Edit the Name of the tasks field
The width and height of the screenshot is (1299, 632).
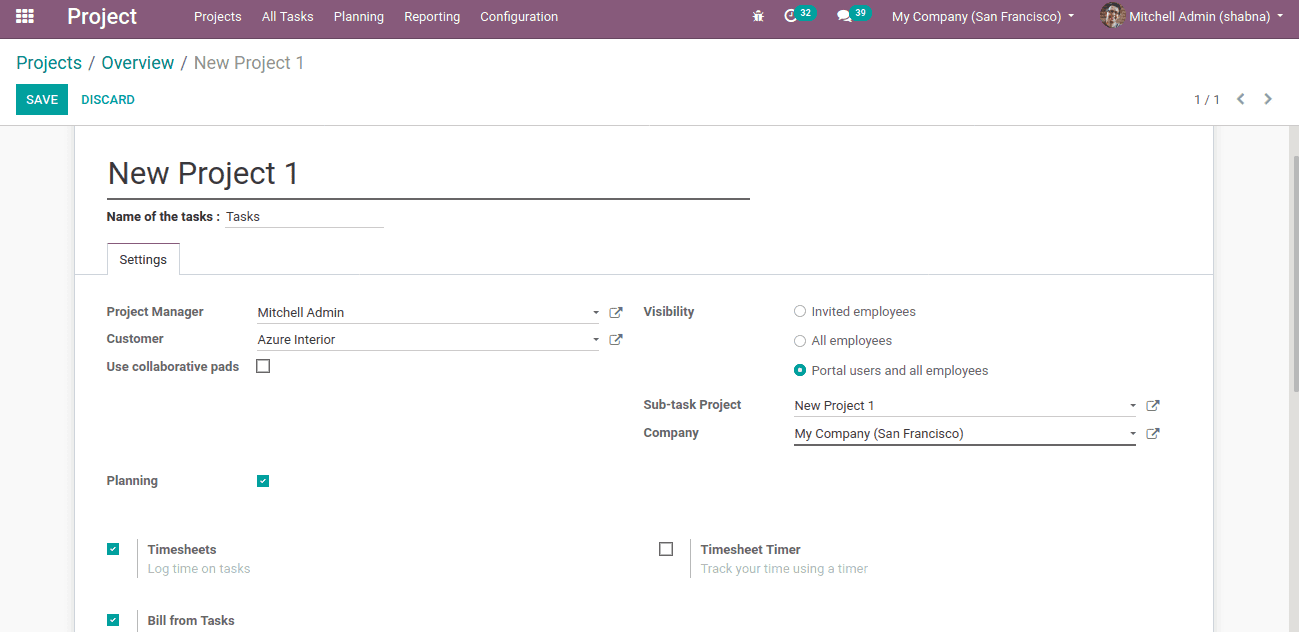304,216
